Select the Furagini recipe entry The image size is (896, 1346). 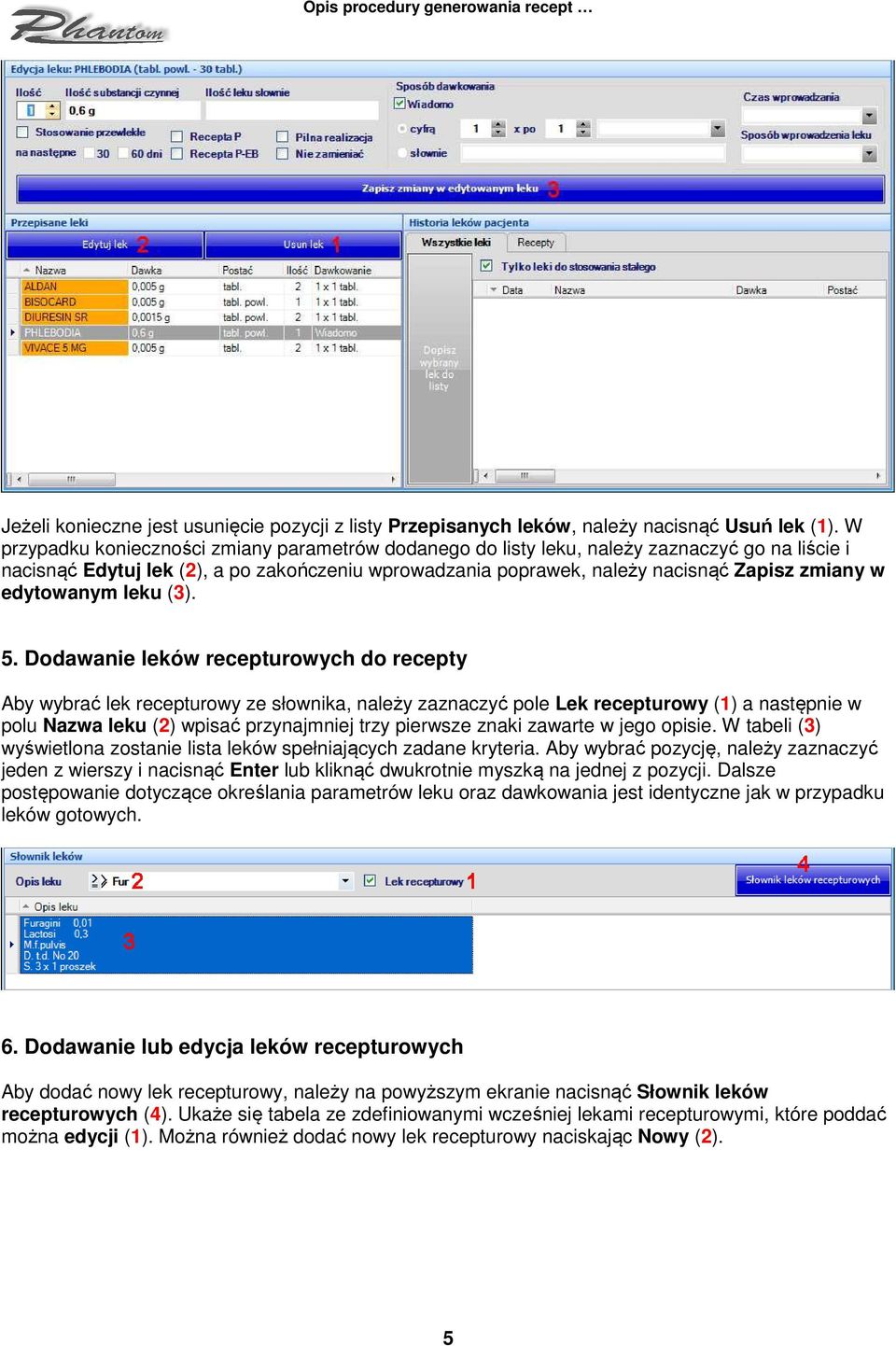[x=246, y=945]
